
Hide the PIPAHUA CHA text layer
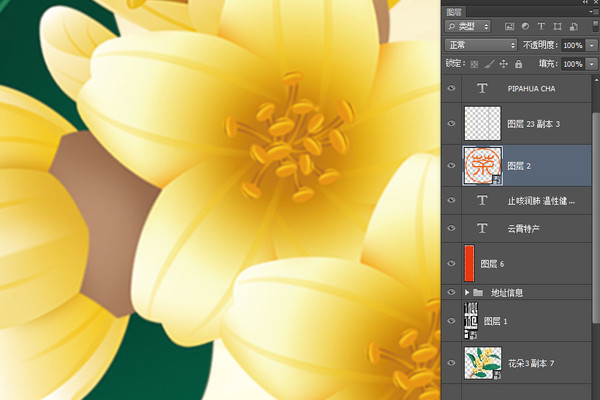tap(452, 88)
